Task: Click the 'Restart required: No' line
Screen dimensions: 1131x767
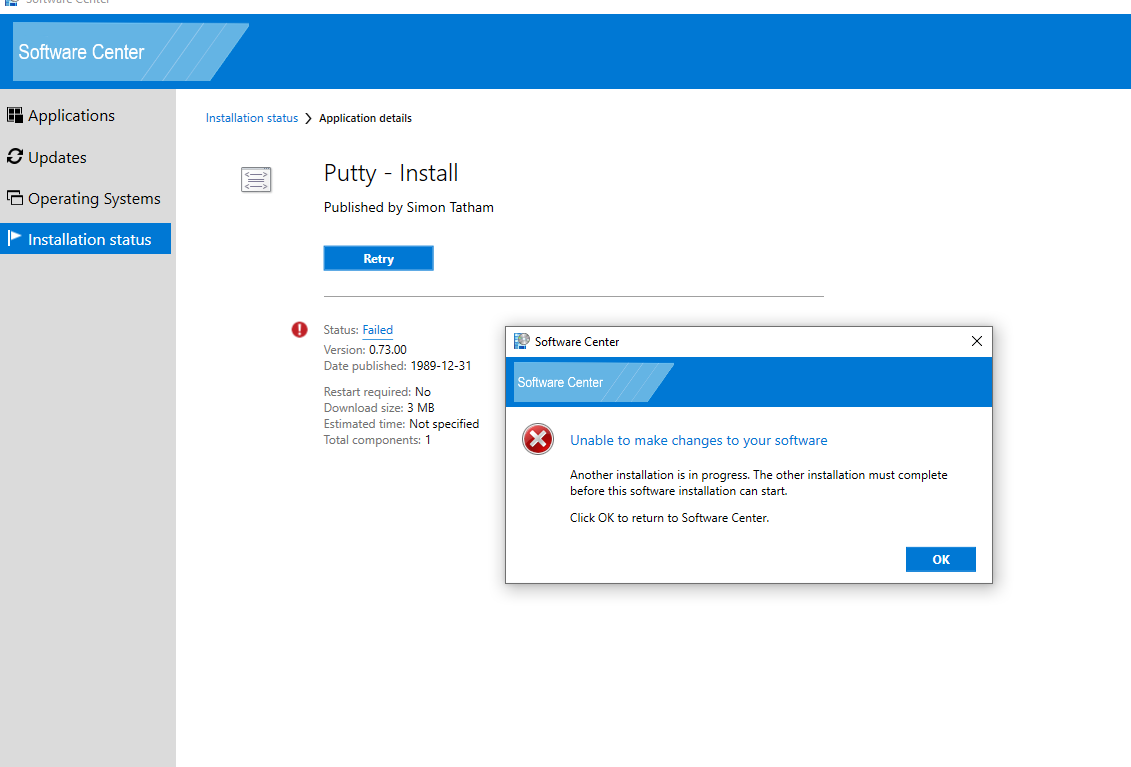Action: coord(377,392)
